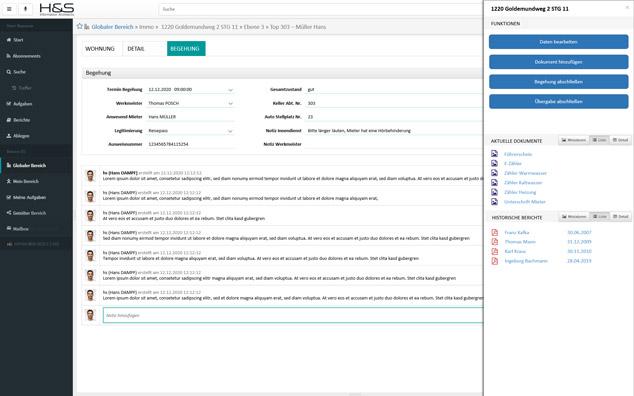Screen dimensions: 634x396
Task: Switch Aktuelle Dokumente to Miniaturen view
Action: click(x=574, y=140)
